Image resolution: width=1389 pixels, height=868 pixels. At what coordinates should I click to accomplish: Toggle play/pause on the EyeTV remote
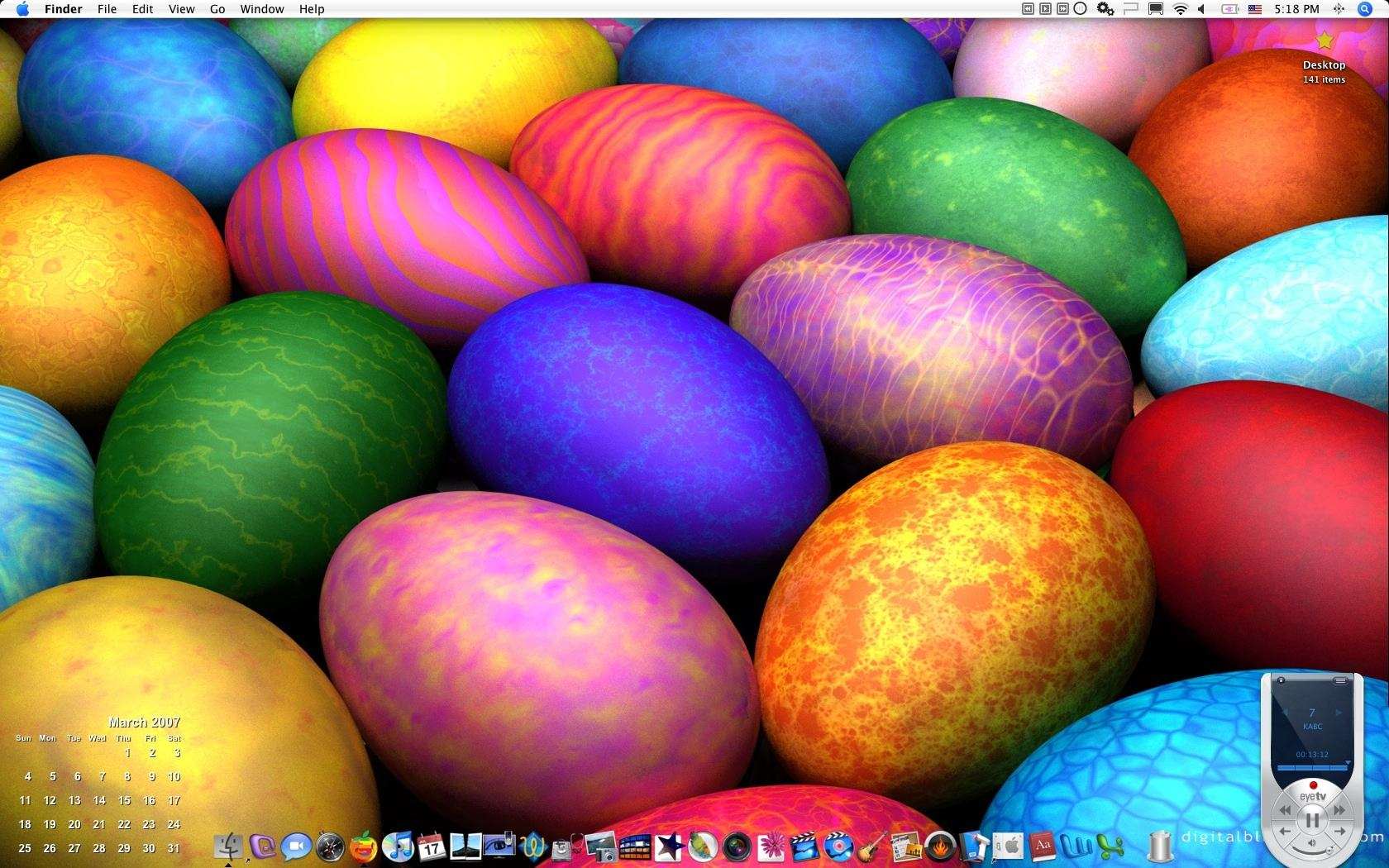tap(1312, 820)
